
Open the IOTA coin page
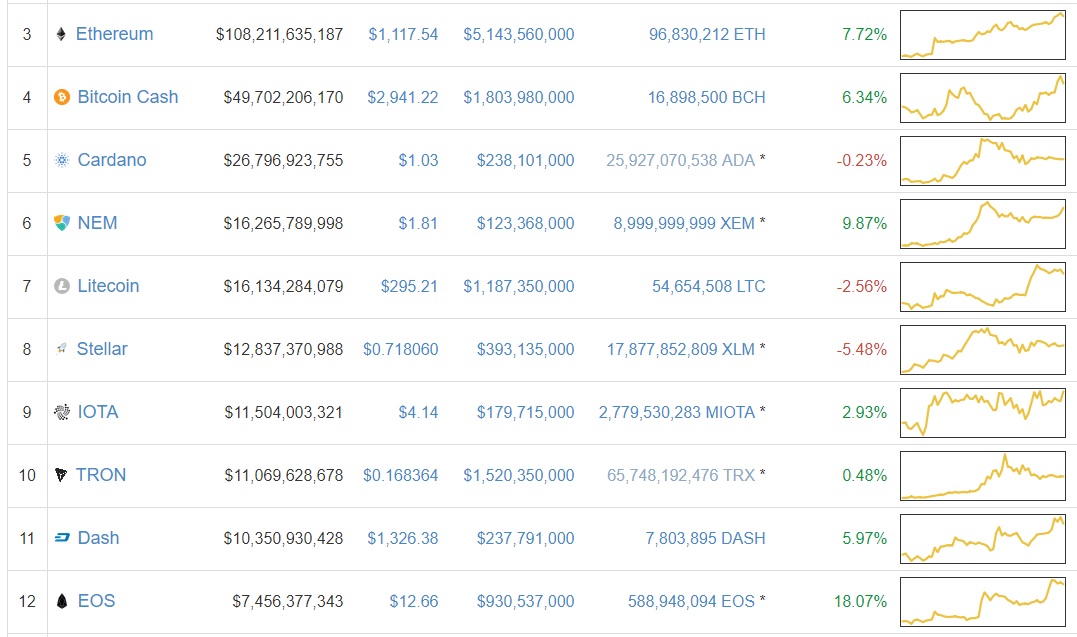click(x=98, y=412)
